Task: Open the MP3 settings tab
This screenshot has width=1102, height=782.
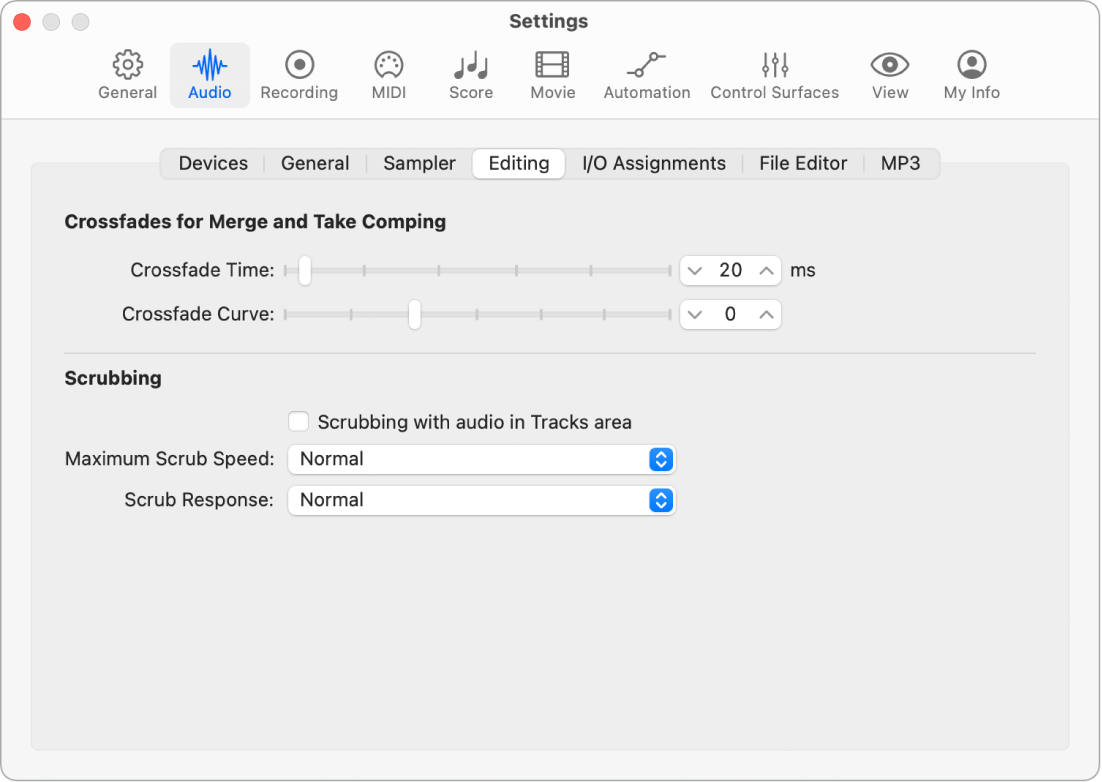Action: pyautogui.click(x=901, y=163)
